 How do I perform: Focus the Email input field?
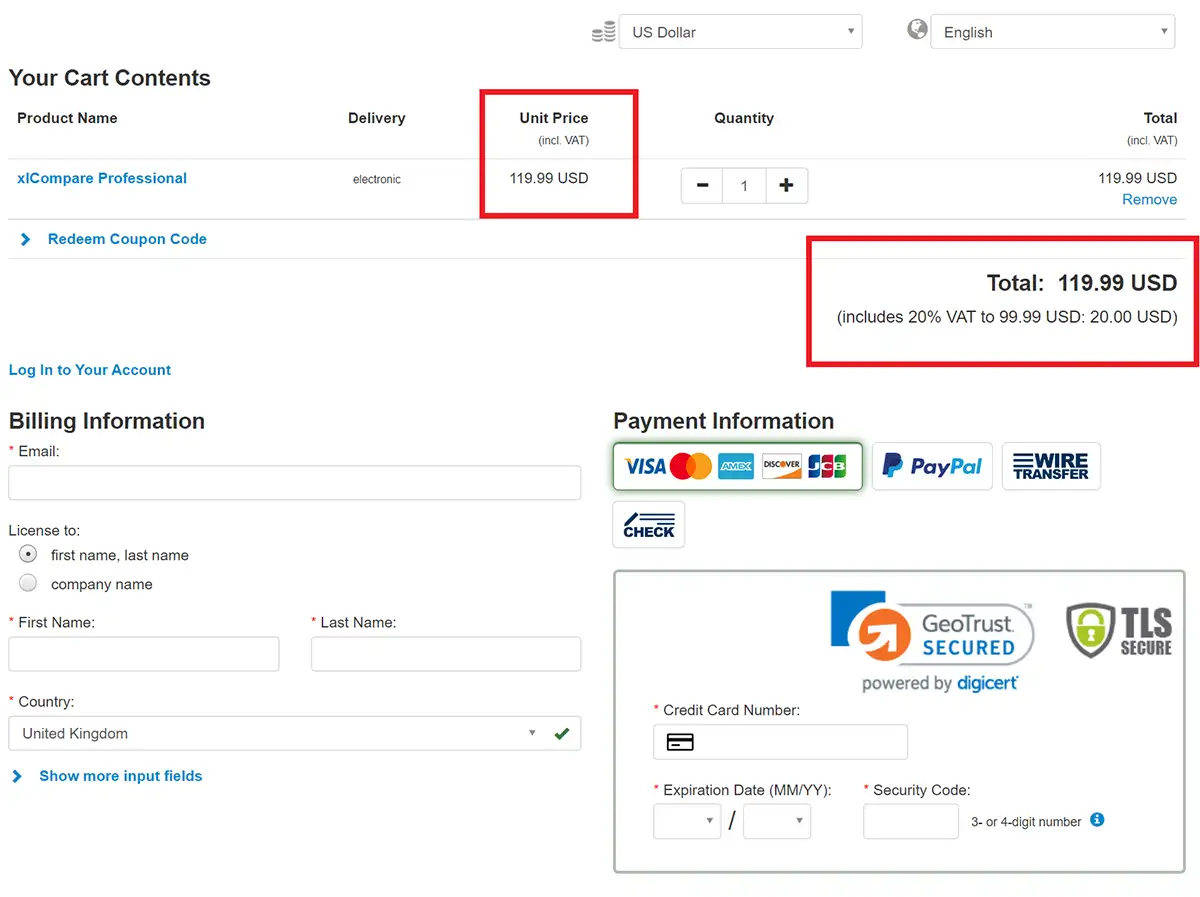[x=294, y=482]
